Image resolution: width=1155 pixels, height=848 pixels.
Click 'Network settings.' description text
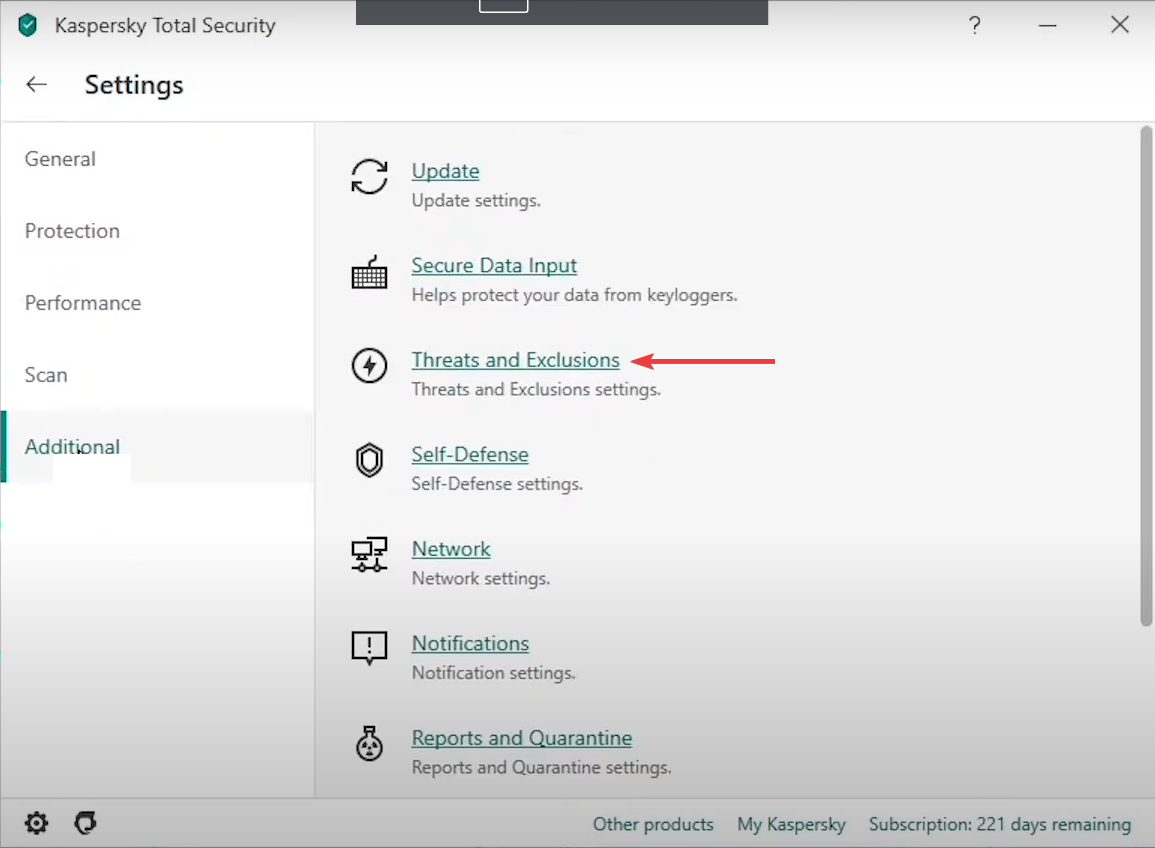click(x=480, y=578)
